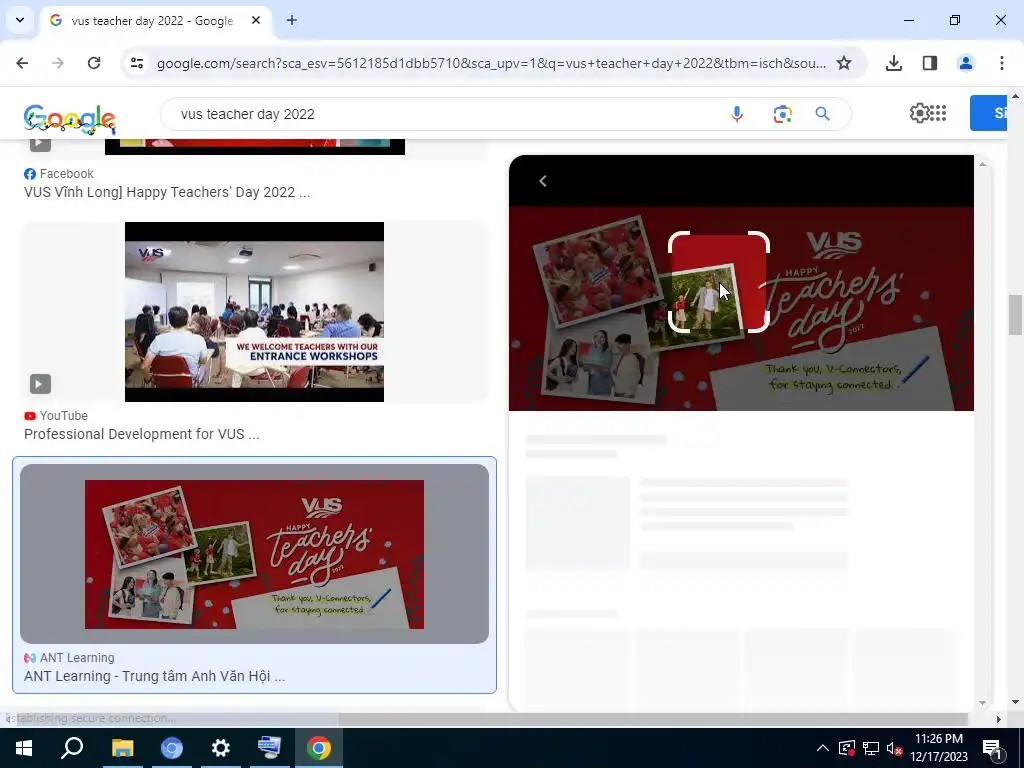The width and height of the screenshot is (1024, 768).
Task: Open Google quick settings gear
Action: pyautogui.click(x=920, y=113)
